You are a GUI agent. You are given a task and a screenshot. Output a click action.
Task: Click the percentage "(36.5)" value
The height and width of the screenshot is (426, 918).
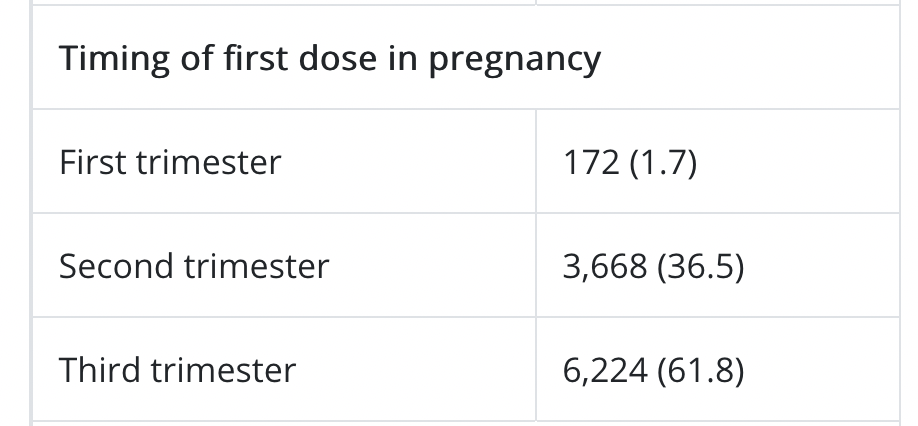[x=703, y=266]
